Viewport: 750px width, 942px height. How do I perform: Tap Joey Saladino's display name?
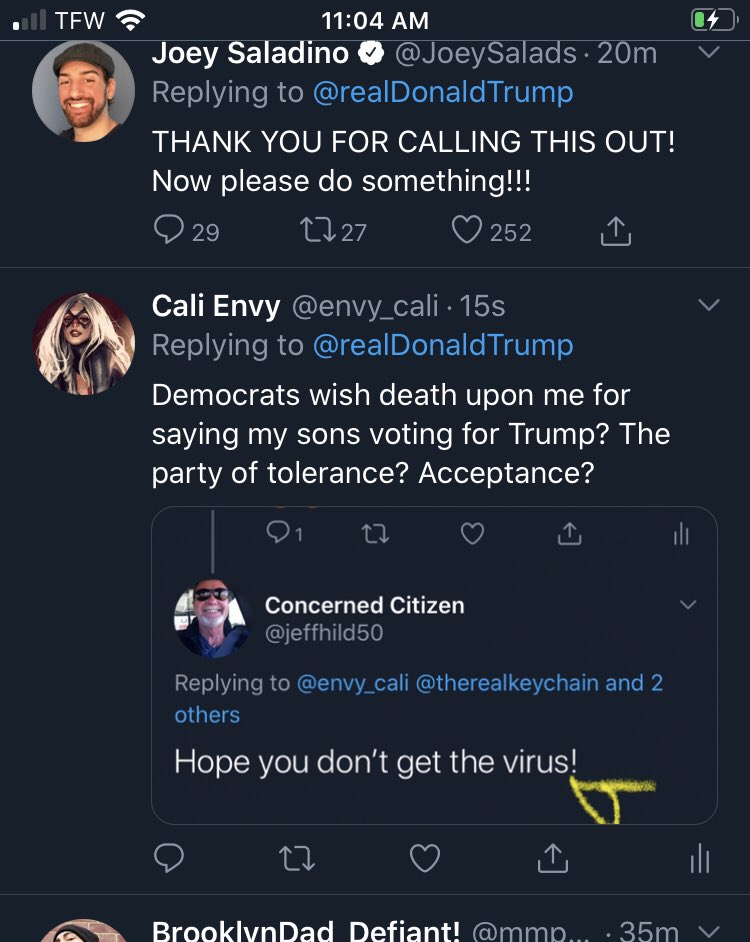251,53
